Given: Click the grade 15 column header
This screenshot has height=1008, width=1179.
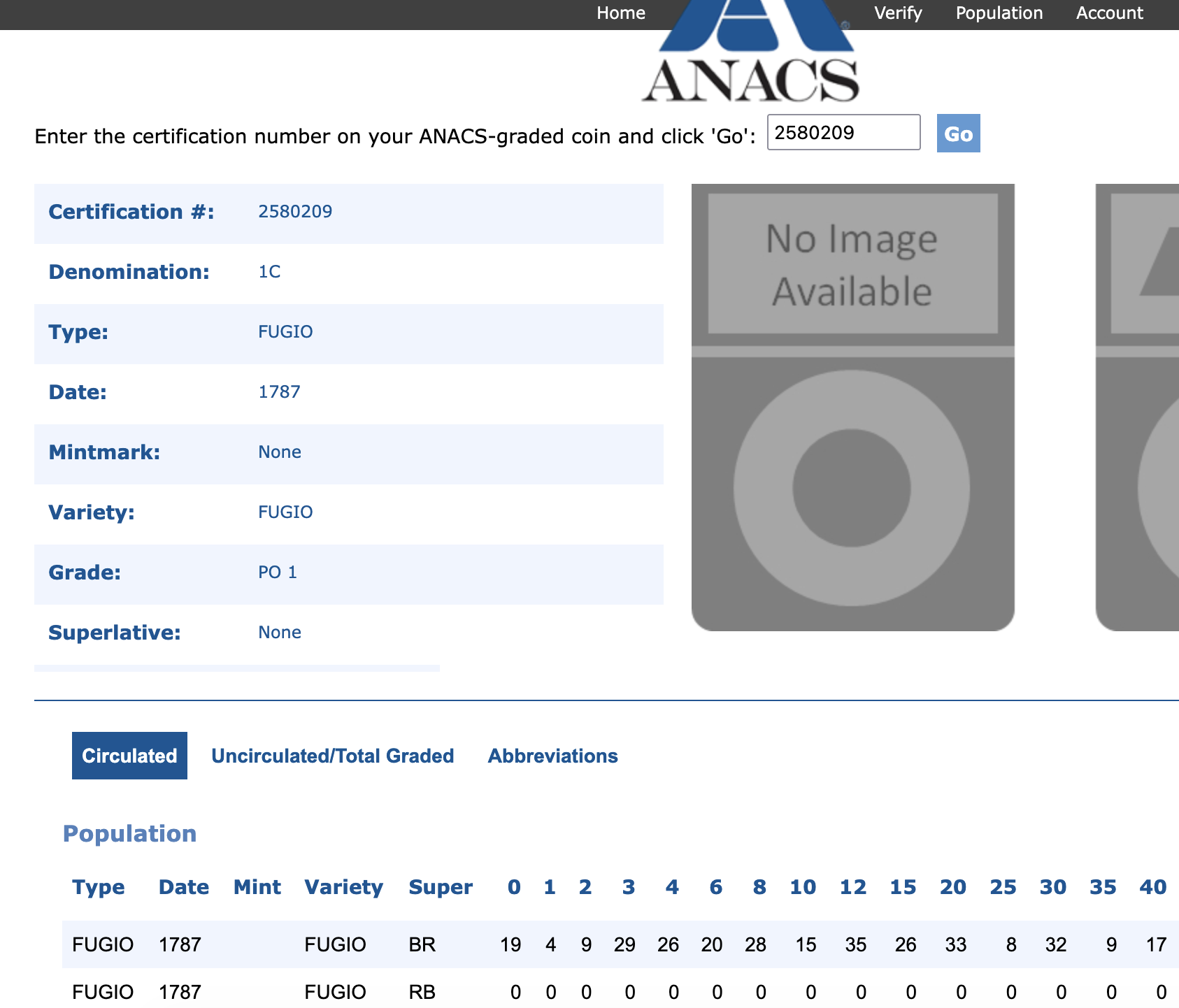Looking at the screenshot, I should coord(903,887).
